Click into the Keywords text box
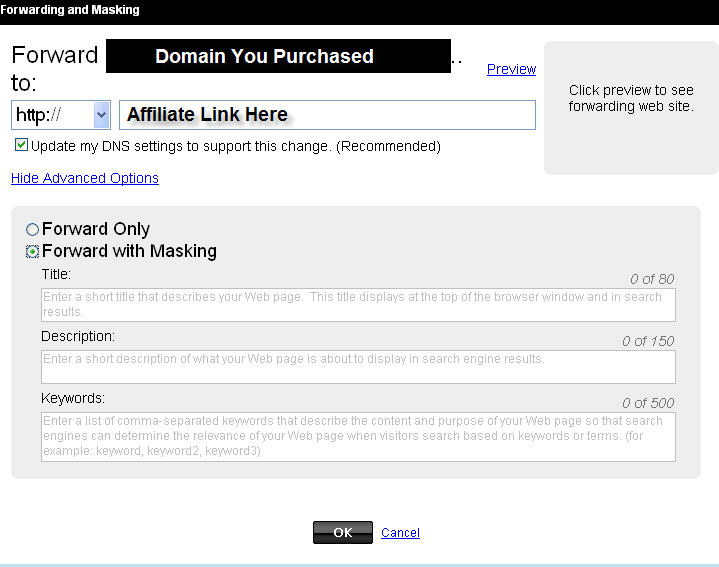This screenshot has height=567, width=719. 358,436
